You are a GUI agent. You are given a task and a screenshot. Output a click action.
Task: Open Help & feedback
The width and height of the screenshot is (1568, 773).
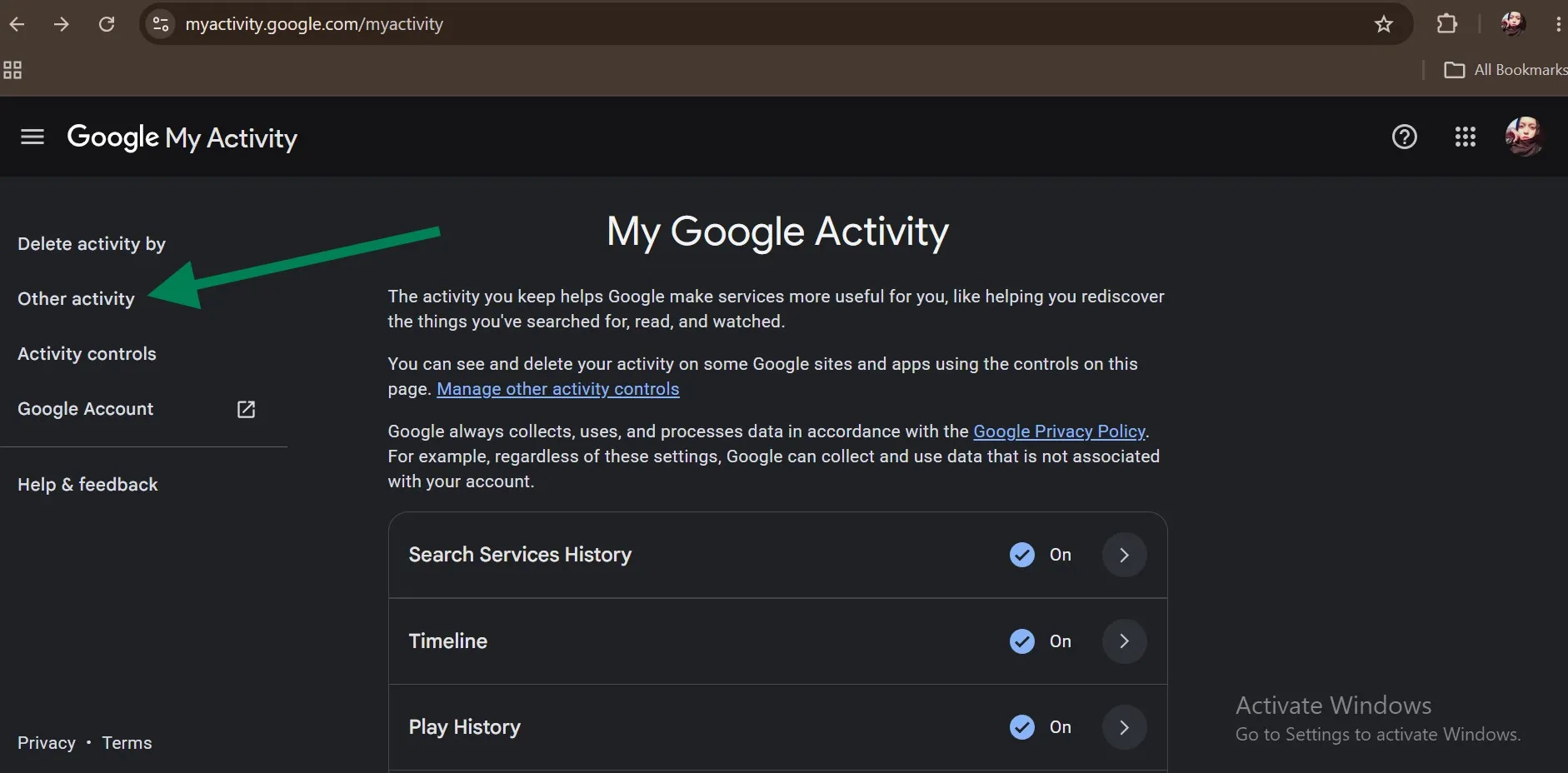tap(87, 485)
